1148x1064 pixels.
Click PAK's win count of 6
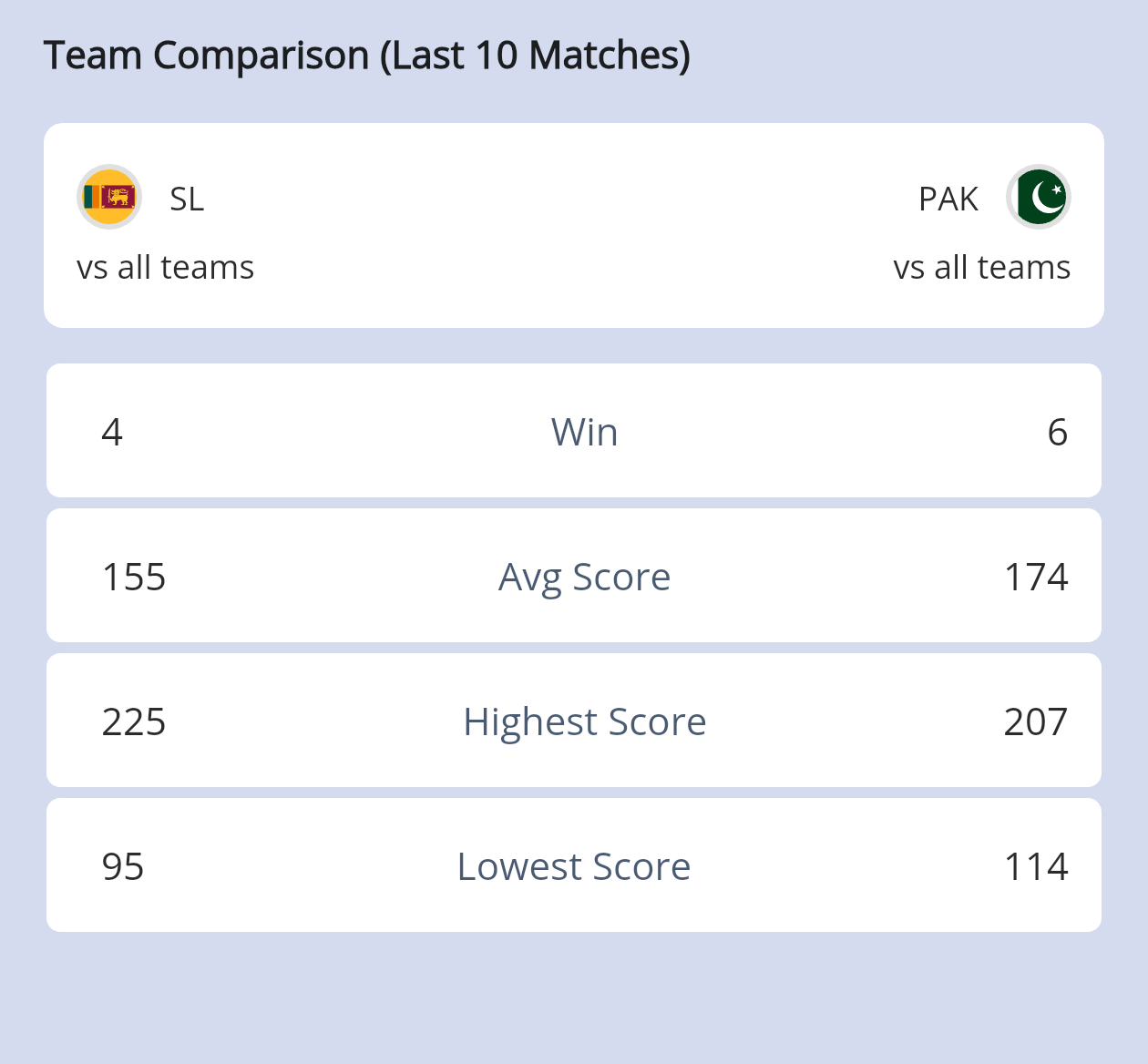point(1057,432)
